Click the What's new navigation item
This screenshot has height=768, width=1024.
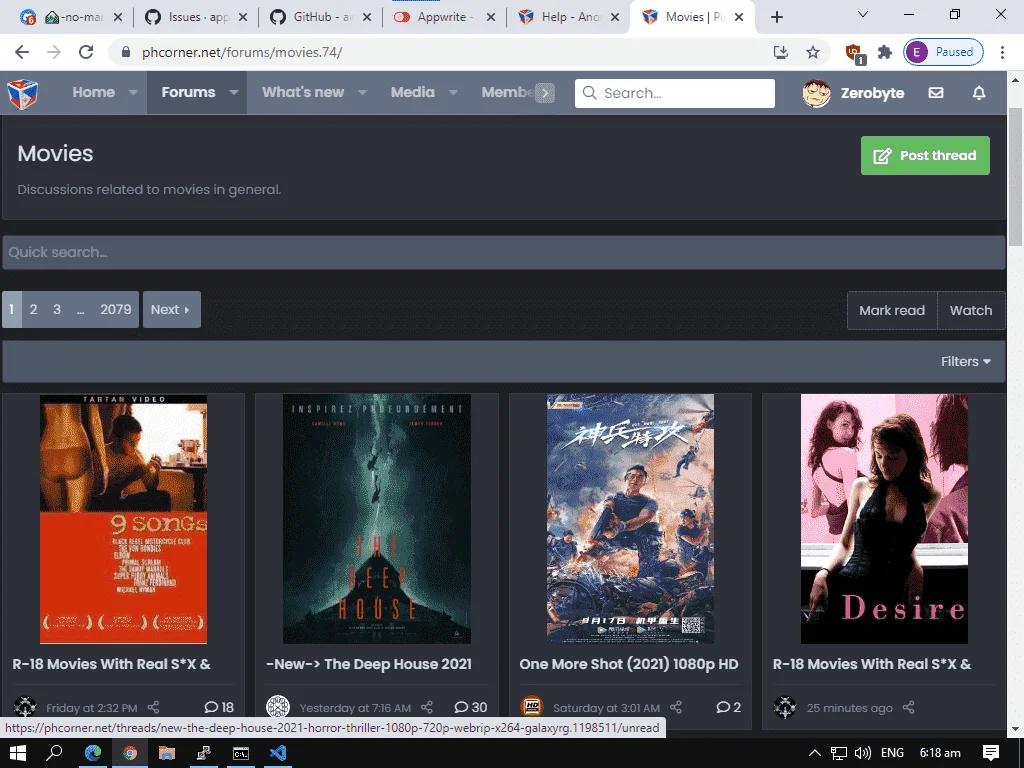coord(303,93)
